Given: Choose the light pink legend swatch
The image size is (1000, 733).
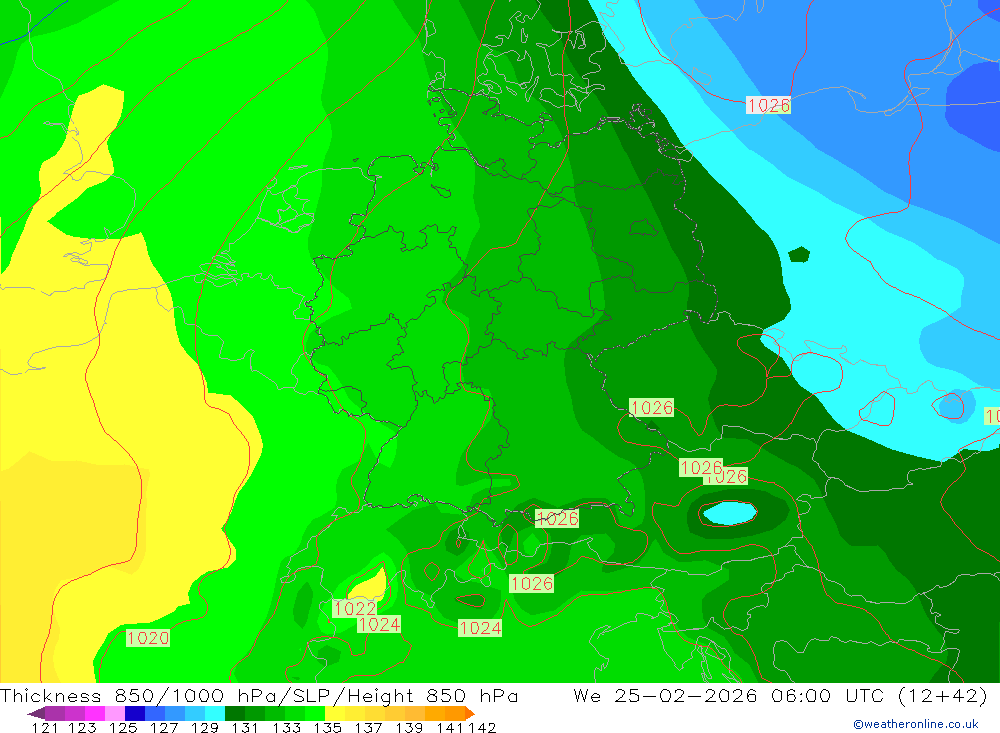Looking at the screenshot, I should click(115, 713).
